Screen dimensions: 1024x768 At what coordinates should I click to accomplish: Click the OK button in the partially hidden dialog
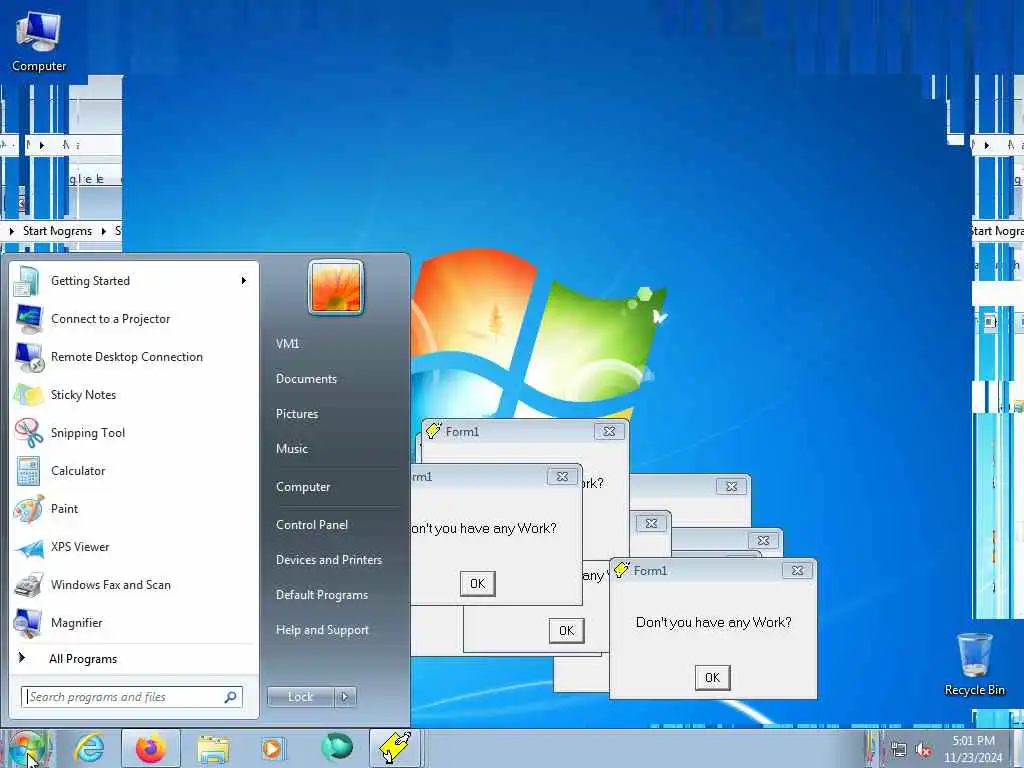click(566, 630)
